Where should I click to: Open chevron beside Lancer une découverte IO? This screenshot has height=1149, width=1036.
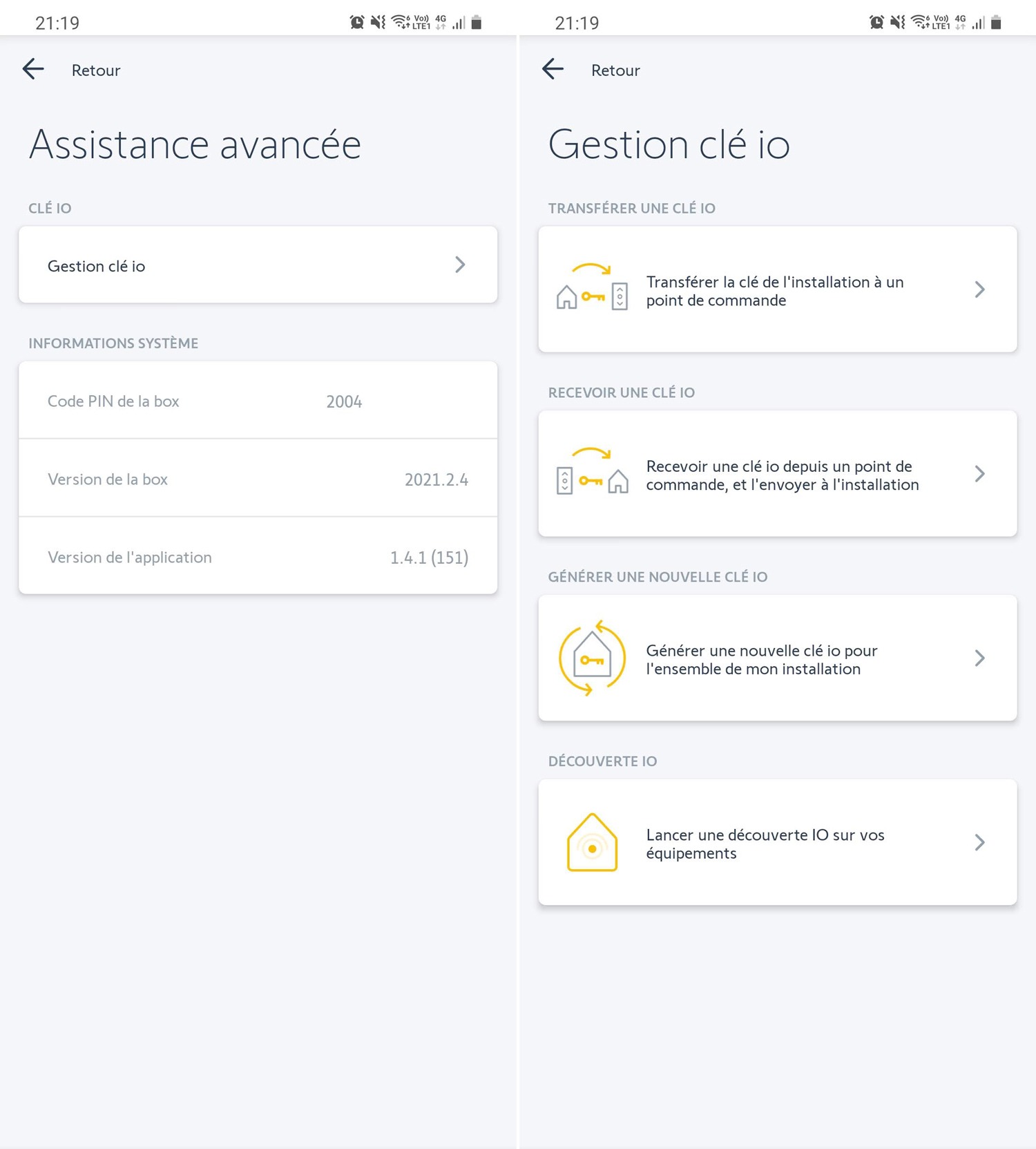point(979,842)
